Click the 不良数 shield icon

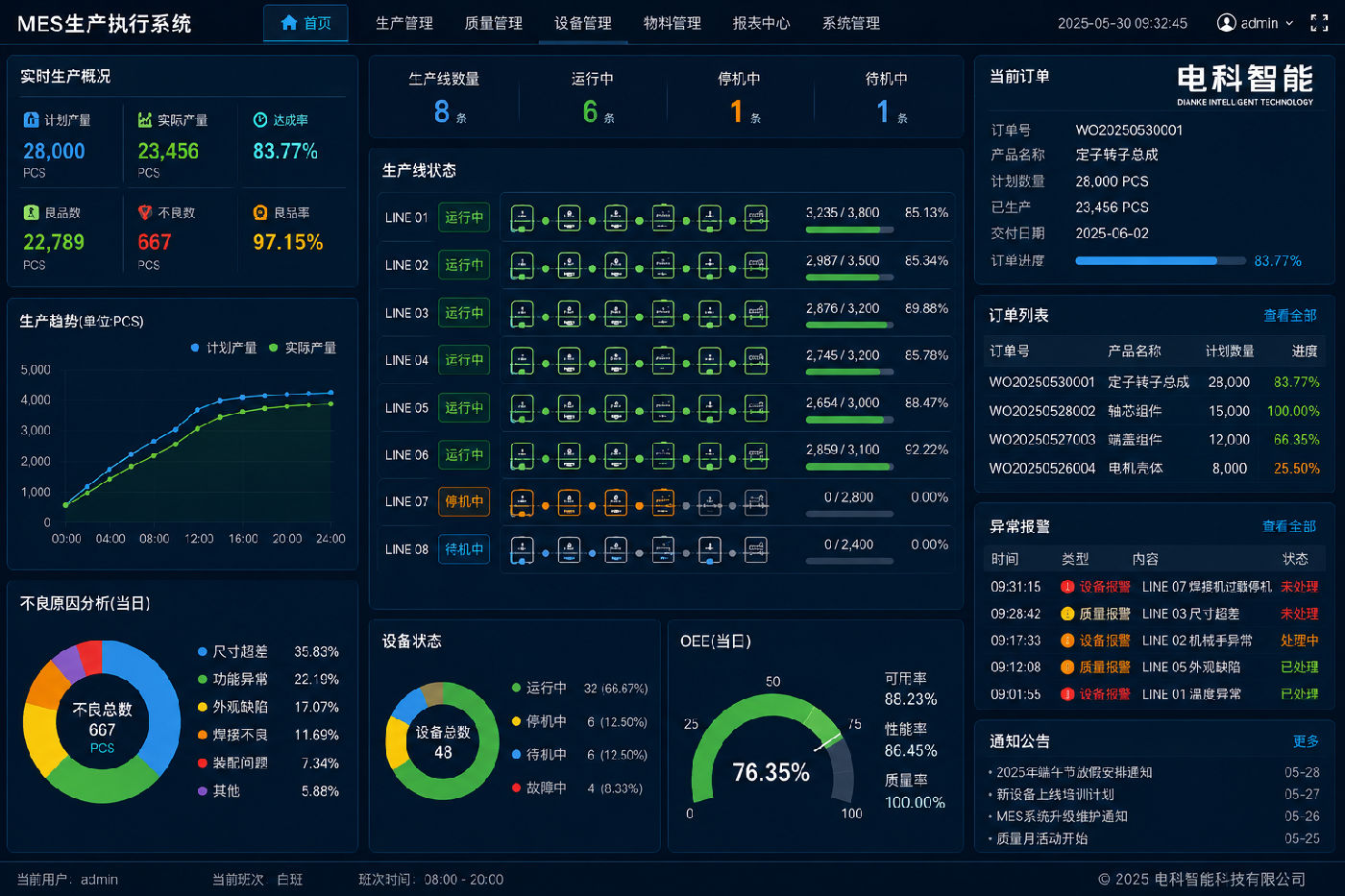click(145, 212)
